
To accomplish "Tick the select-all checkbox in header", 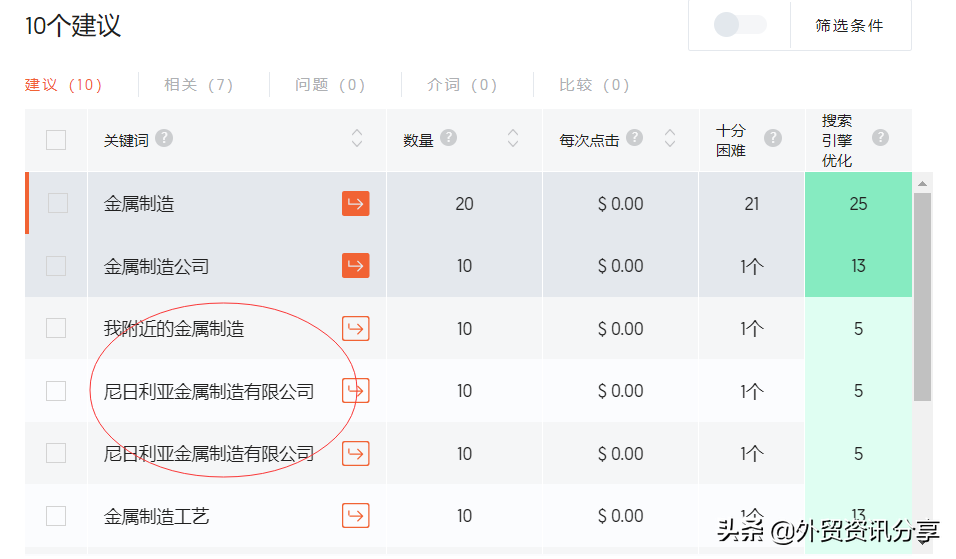I will (x=56, y=140).
